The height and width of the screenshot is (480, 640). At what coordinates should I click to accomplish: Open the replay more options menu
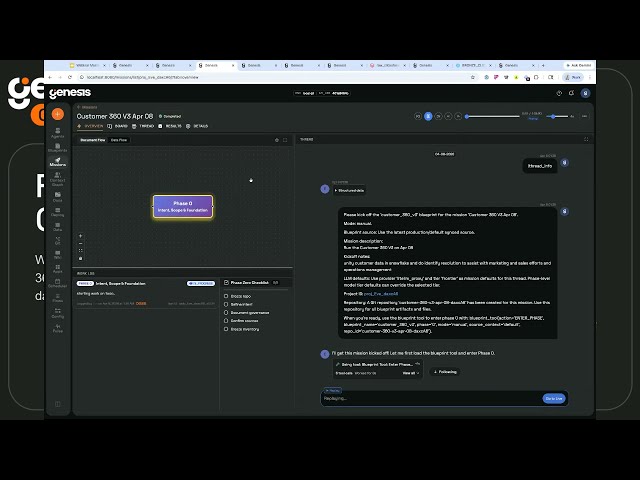[x=584, y=116]
